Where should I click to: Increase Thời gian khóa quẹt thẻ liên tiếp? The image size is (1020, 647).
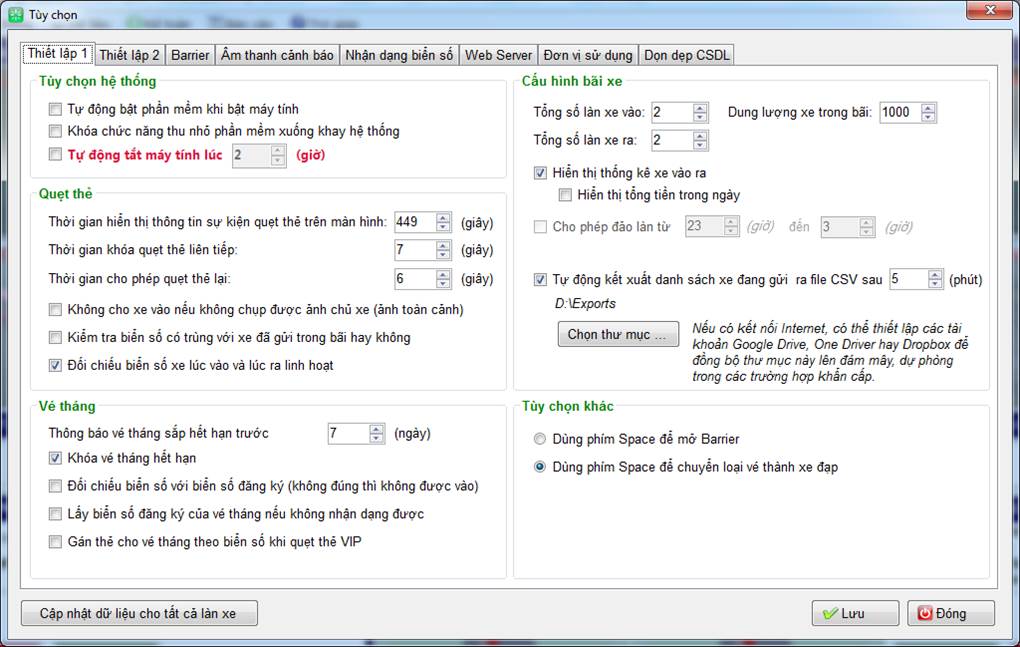click(444, 244)
